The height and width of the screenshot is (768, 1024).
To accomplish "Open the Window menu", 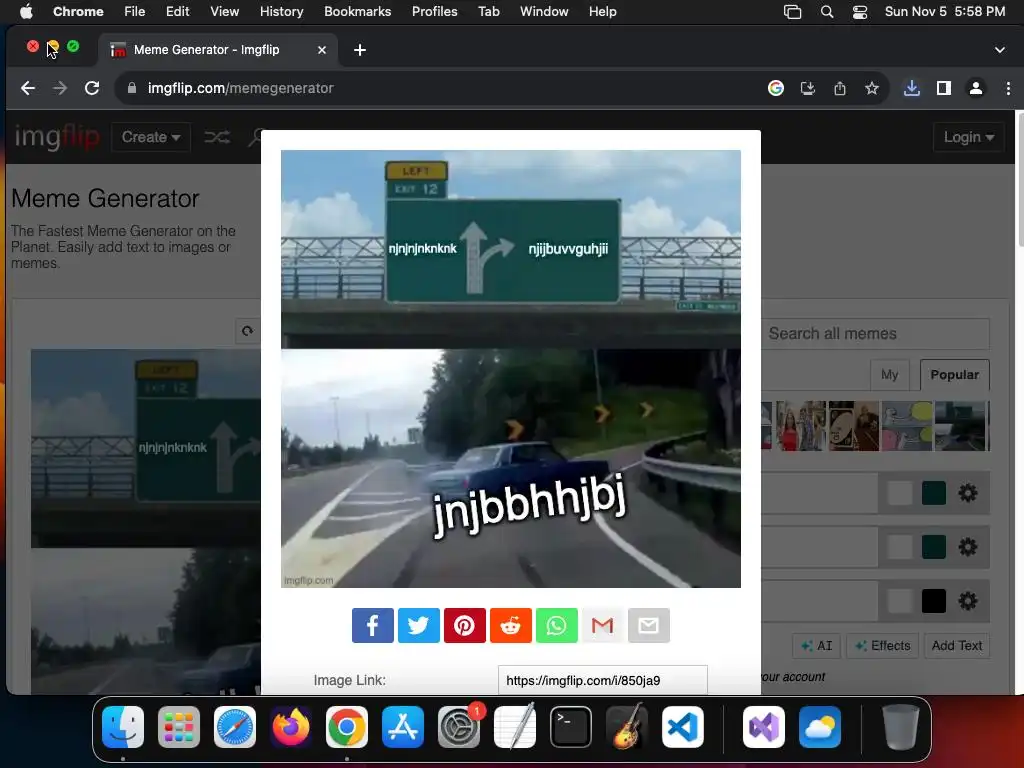I will pyautogui.click(x=544, y=11).
